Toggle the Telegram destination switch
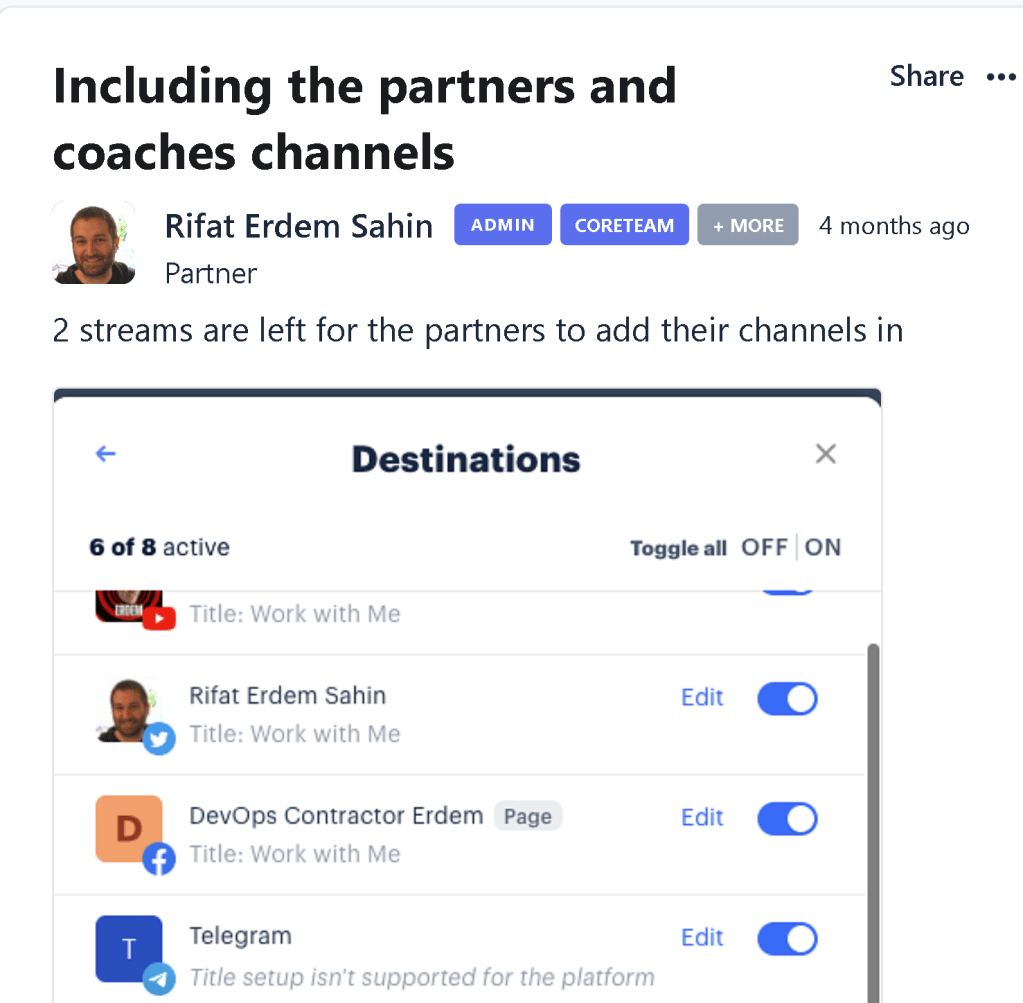 tap(787, 938)
